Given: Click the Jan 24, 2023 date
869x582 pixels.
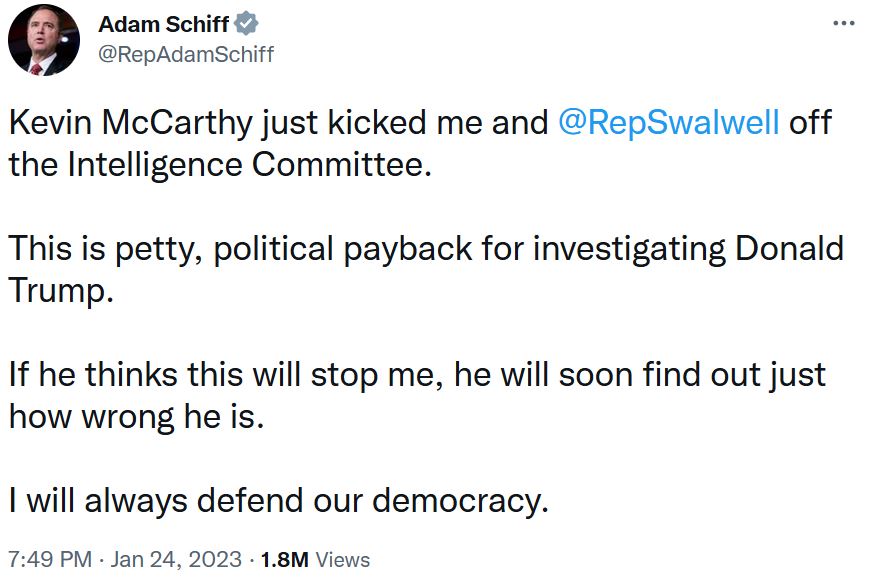Looking at the screenshot, I should pos(176,559).
